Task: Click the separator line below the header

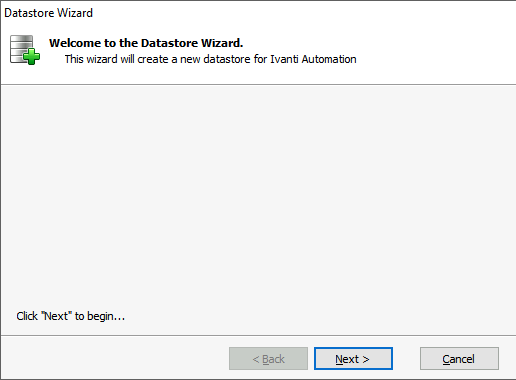Action: pyautogui.click(x=258, y=85)
